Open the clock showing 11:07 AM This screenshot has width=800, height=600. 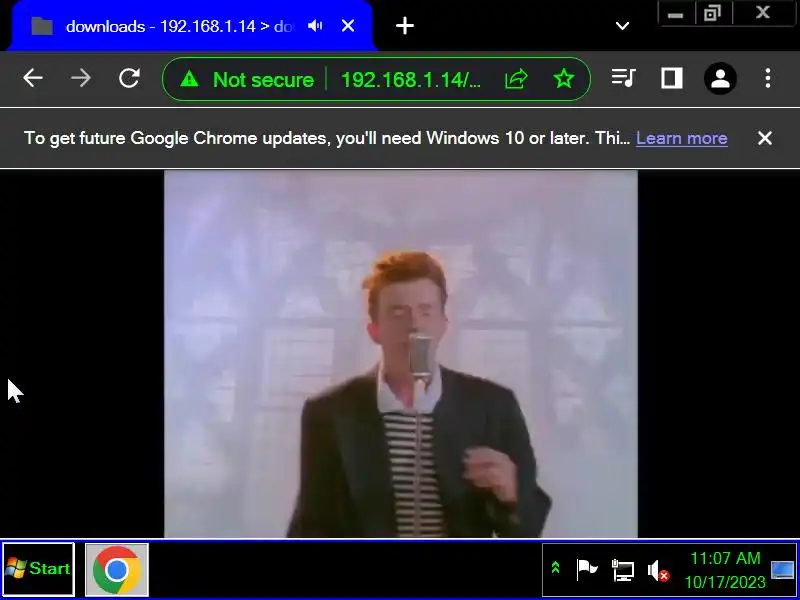point(725,570)
